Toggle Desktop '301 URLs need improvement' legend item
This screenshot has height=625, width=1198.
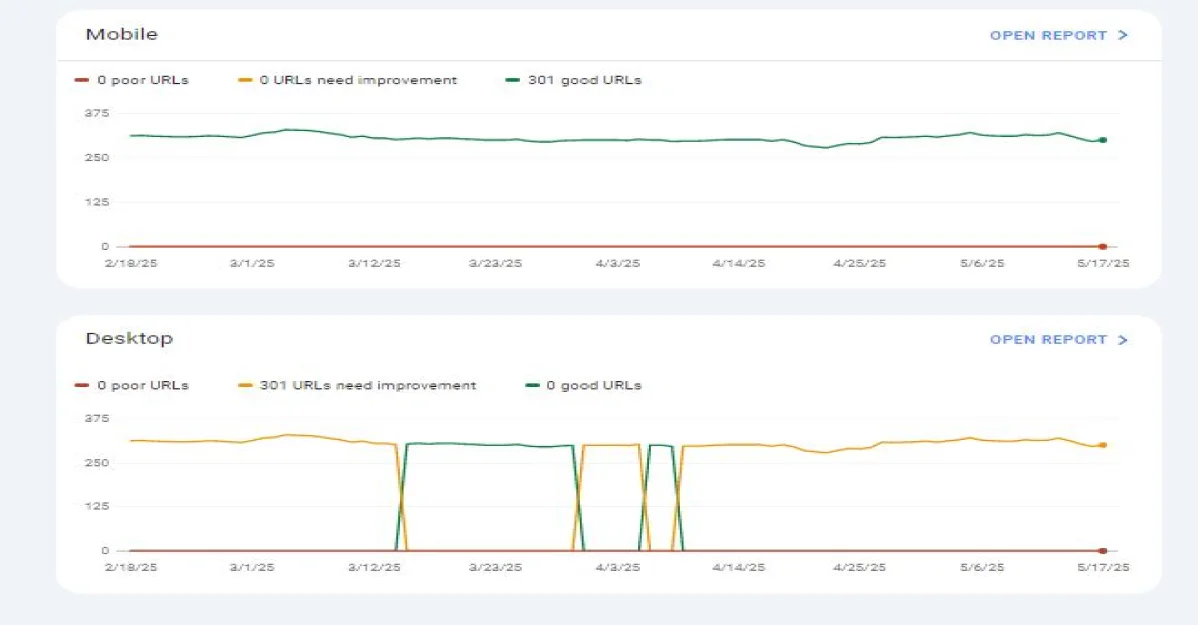(357, 385)
